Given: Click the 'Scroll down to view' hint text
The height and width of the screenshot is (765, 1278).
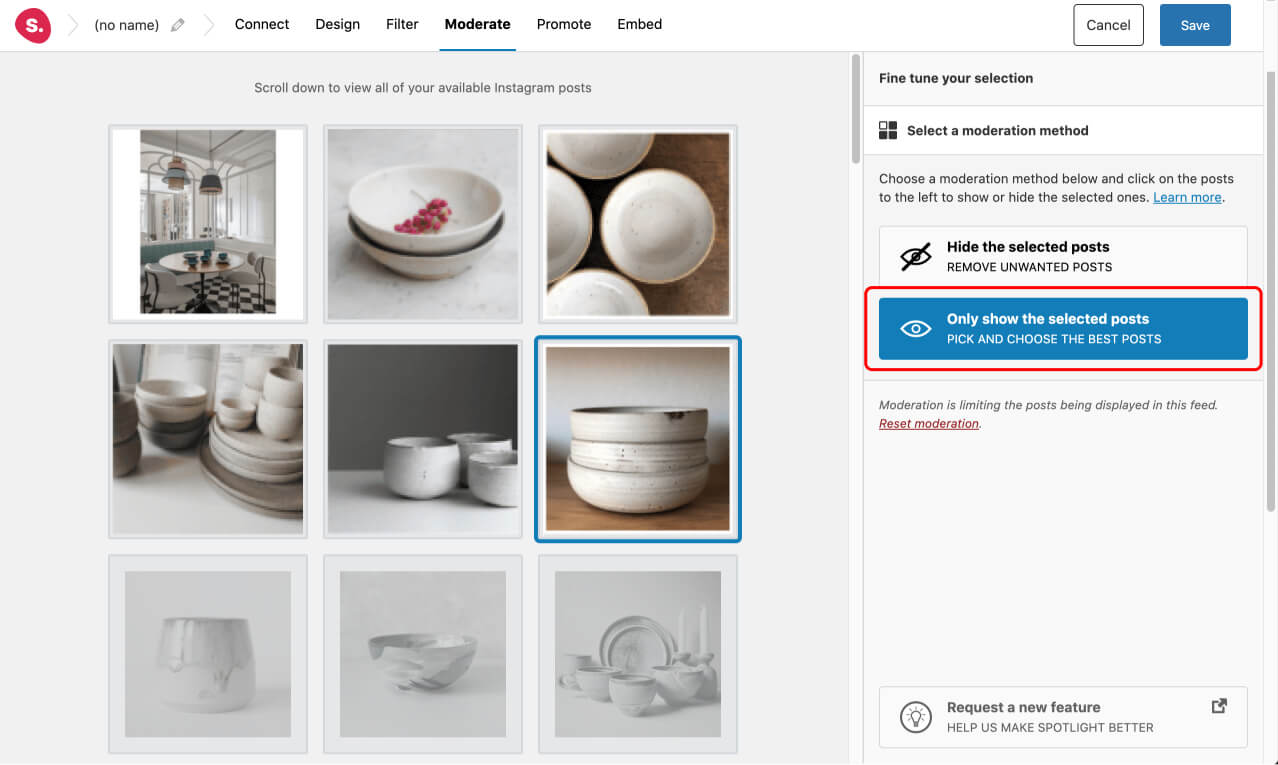Looking at the screenshot, I should click(423, 88).
